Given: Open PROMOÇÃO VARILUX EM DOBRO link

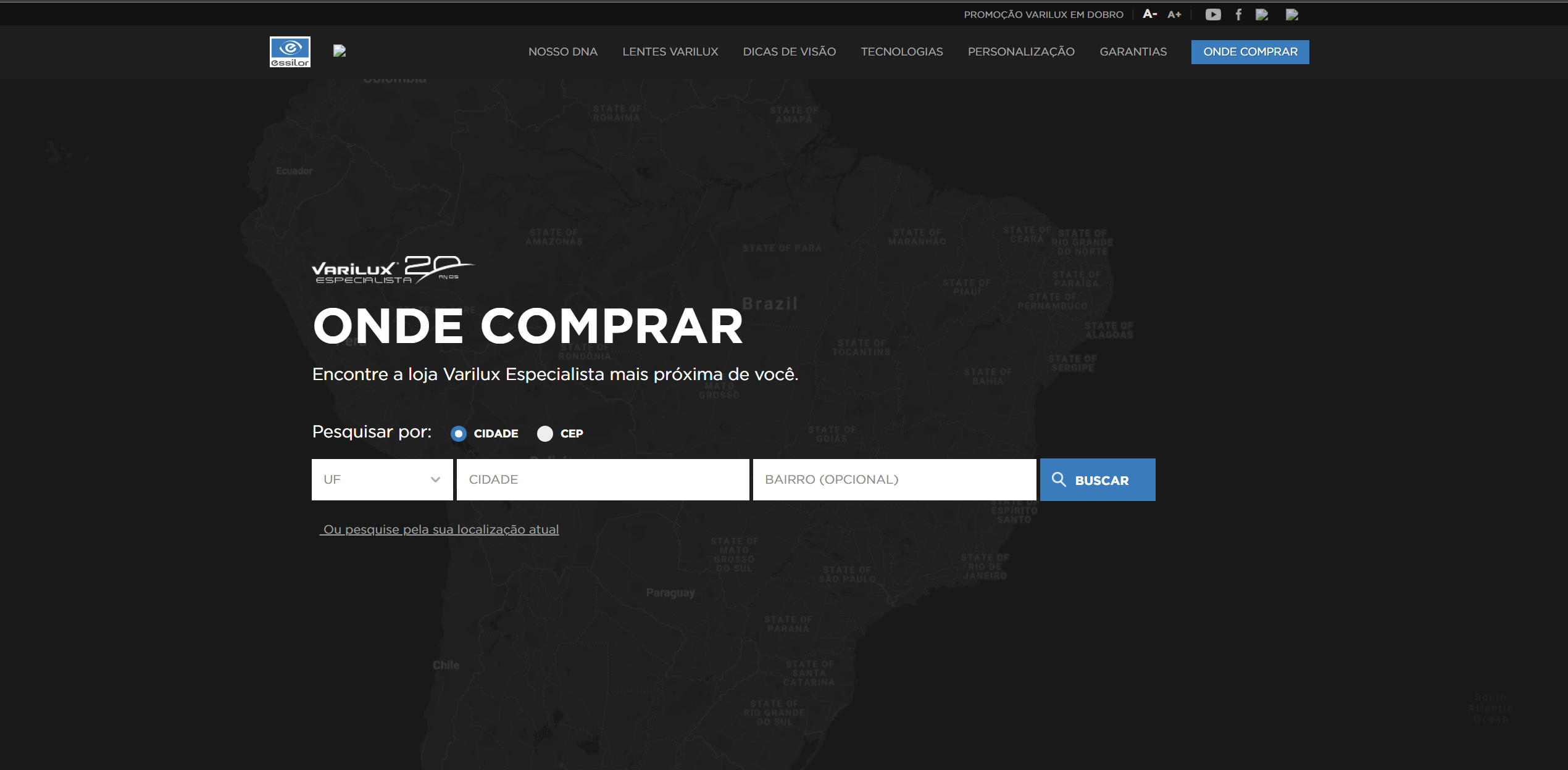Looking at the screenshot, I should coord(1043,15).
